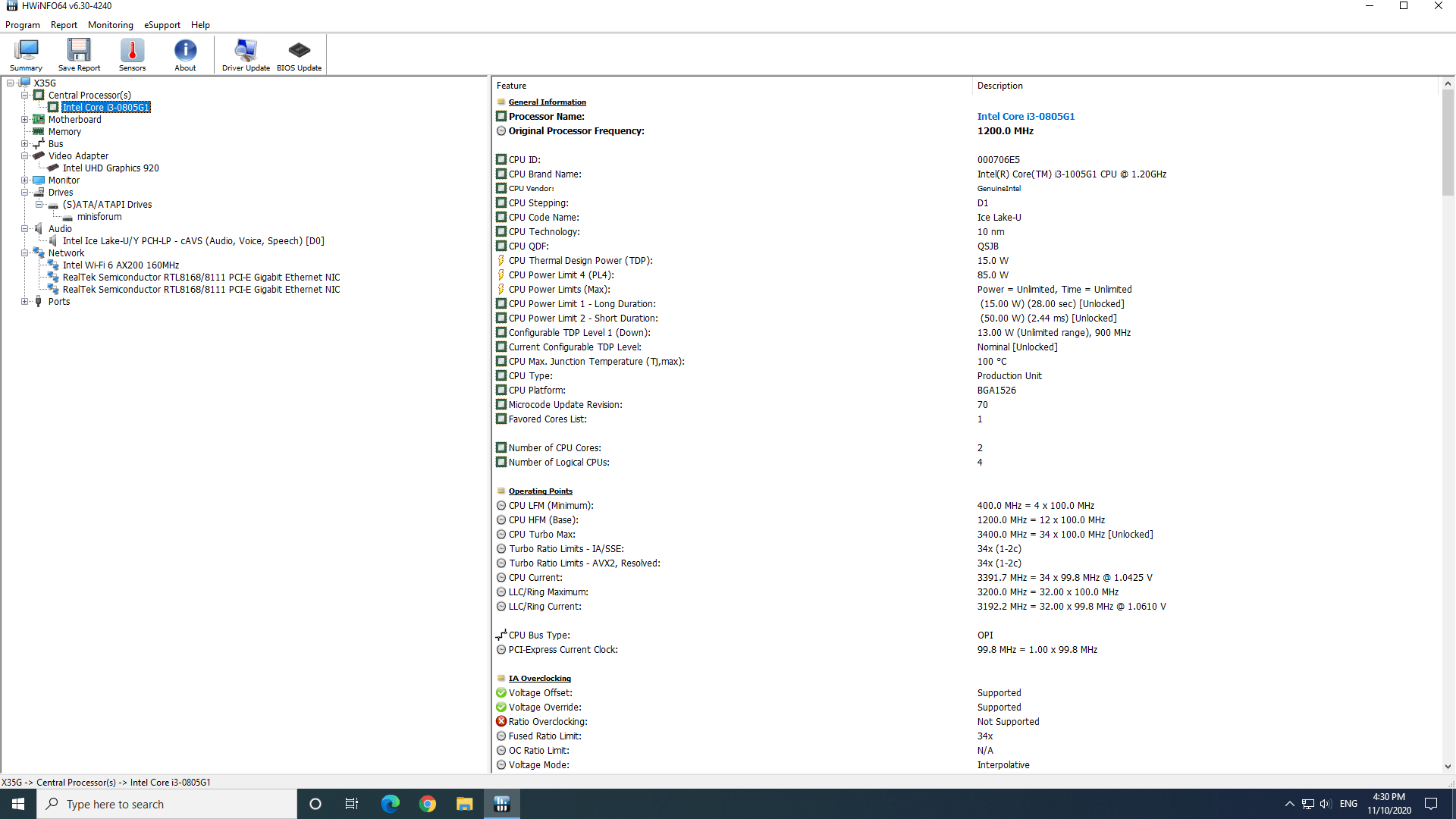Select the minisforum drive entry
Screen dimensions: 1456x819
99,217
